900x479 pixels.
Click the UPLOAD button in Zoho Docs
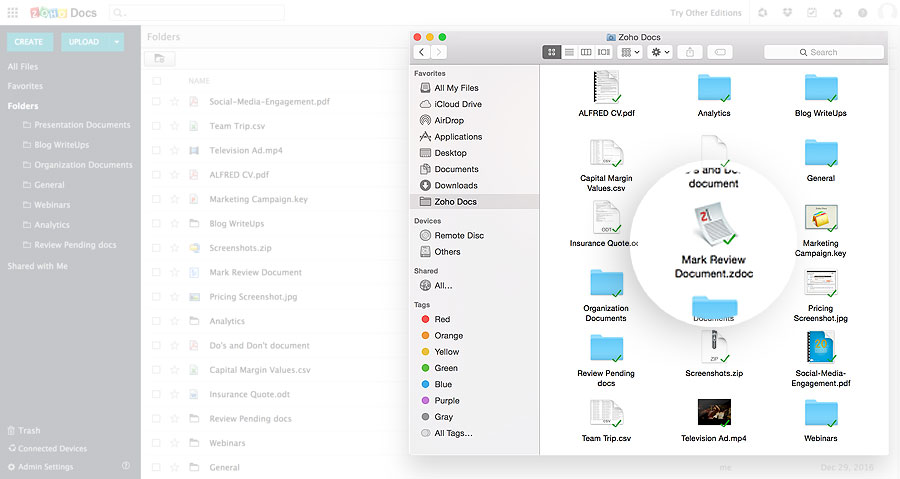84,42
